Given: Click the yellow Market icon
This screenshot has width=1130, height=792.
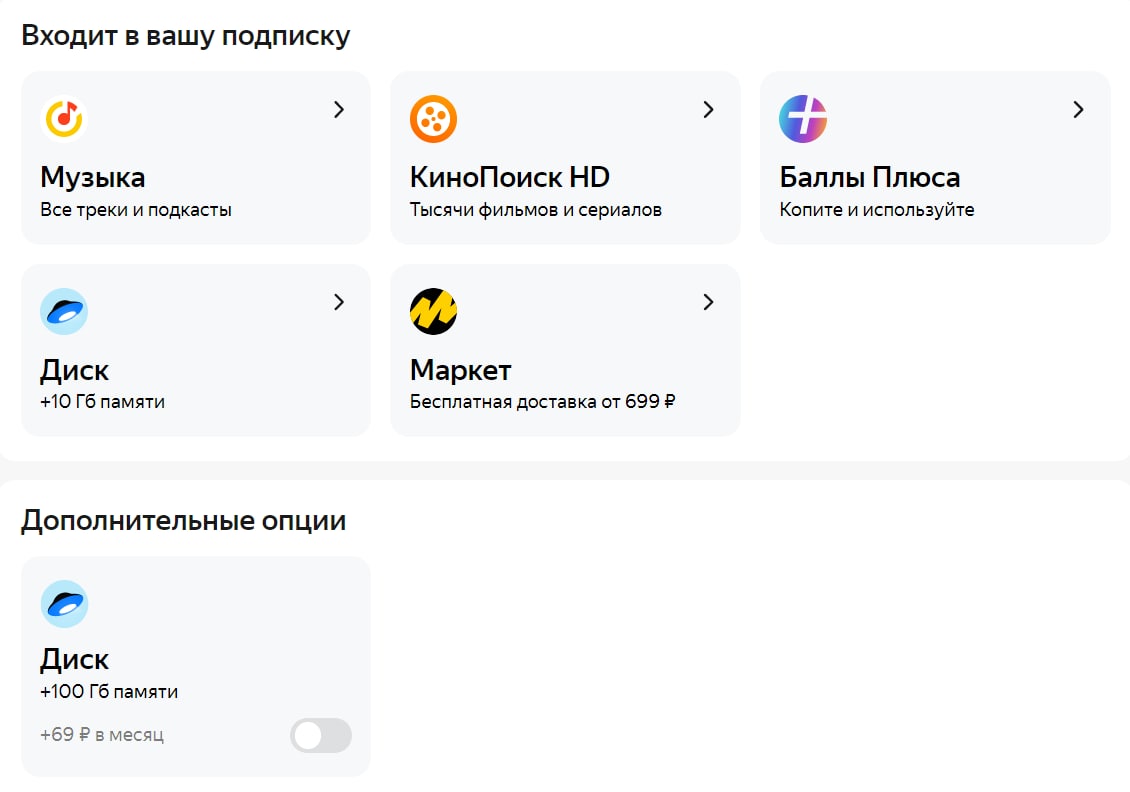Looking at the screenshot, I should (x=434, y=311).
